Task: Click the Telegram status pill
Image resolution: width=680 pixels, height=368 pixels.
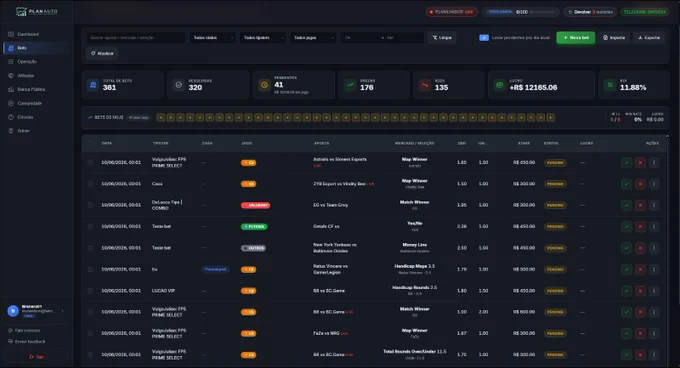Action: 644,12
